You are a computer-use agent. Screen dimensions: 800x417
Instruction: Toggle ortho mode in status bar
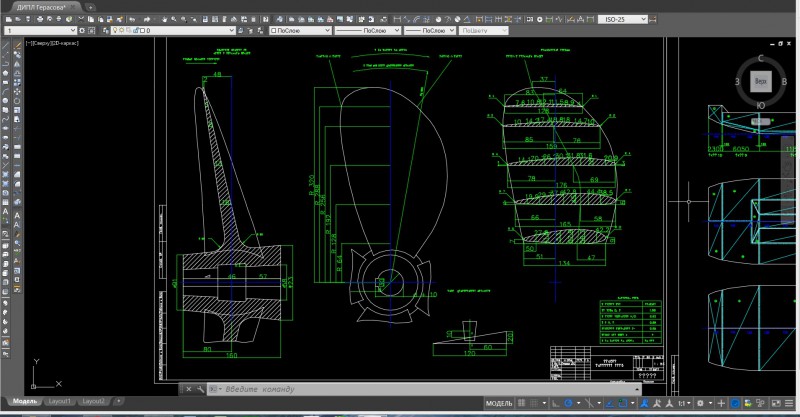click(x=555, y=403)
